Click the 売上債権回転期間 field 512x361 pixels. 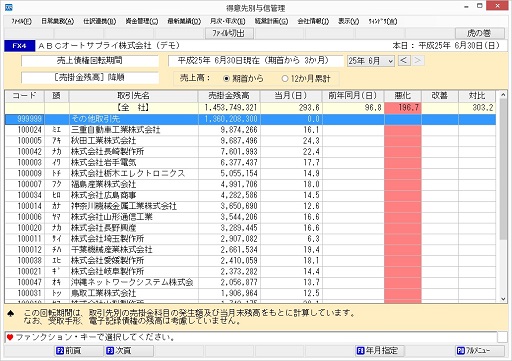(x=90, y=61)
